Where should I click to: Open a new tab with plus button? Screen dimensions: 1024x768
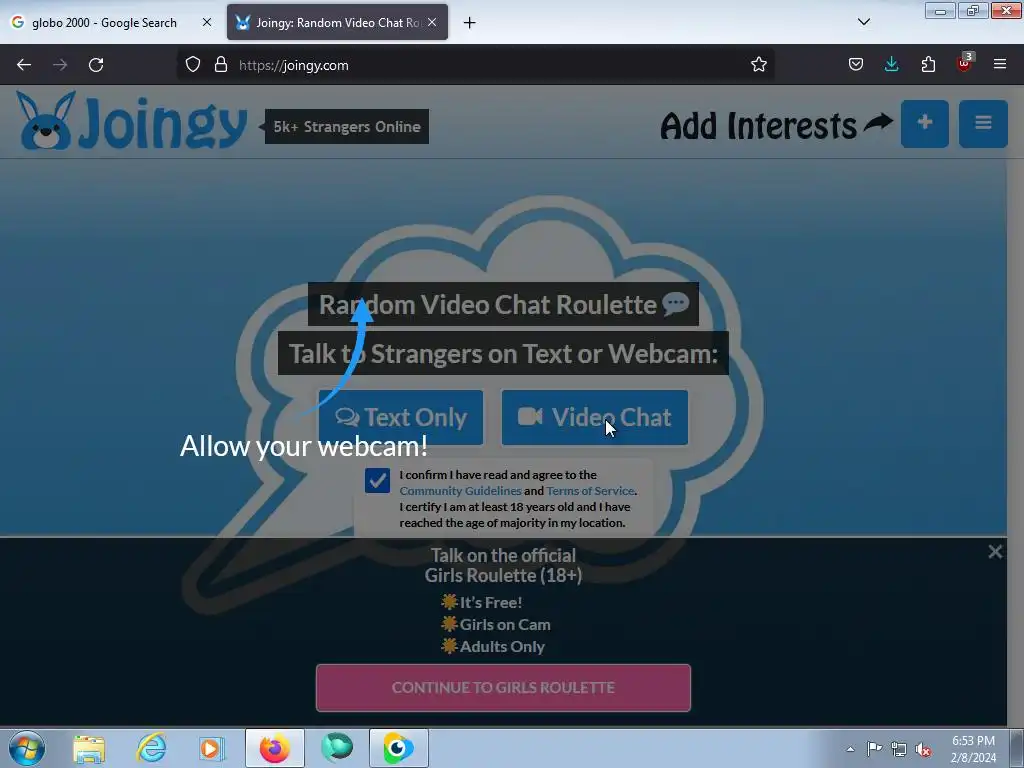coord(470,23)
